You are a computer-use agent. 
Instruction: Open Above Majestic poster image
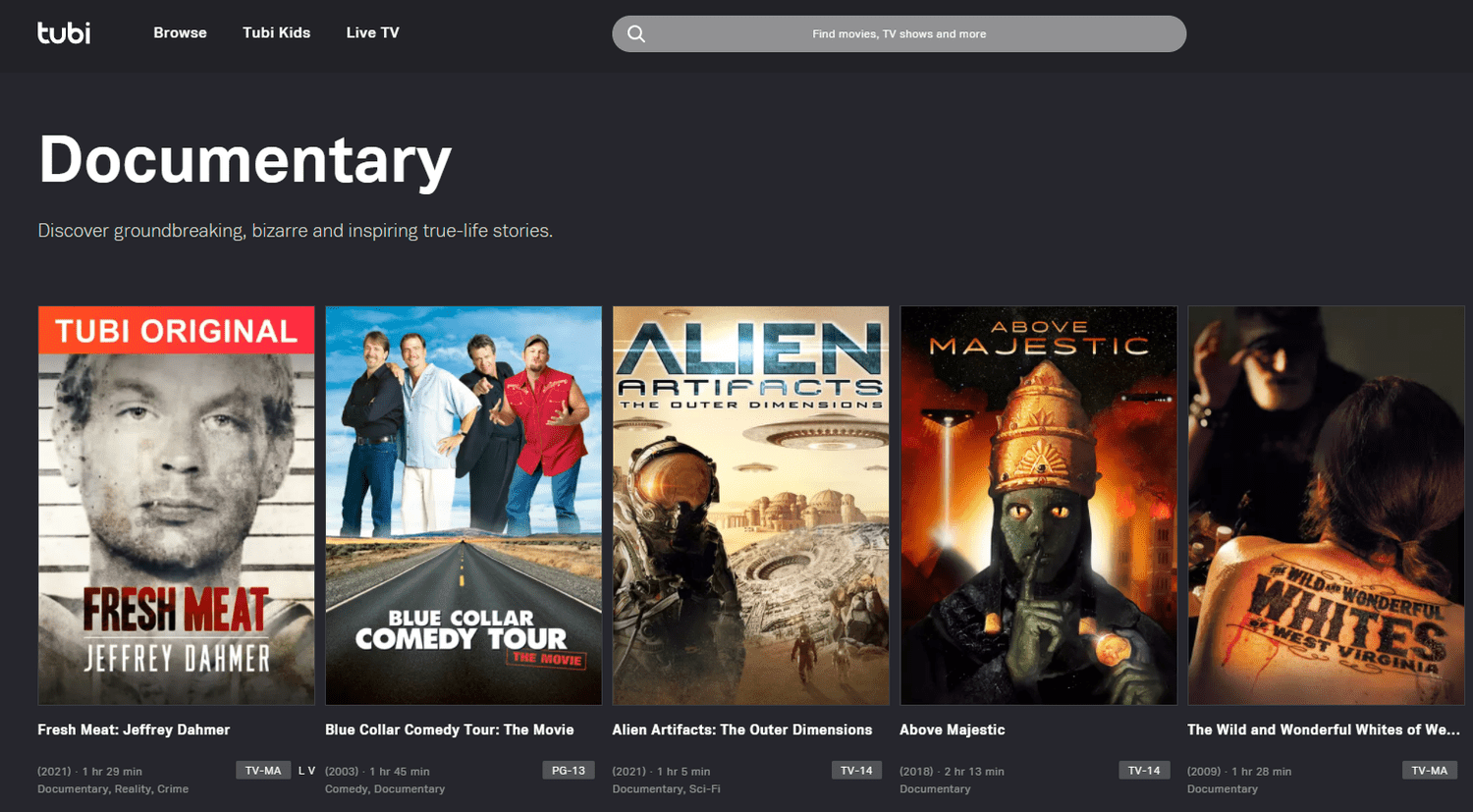point(1038,506)
